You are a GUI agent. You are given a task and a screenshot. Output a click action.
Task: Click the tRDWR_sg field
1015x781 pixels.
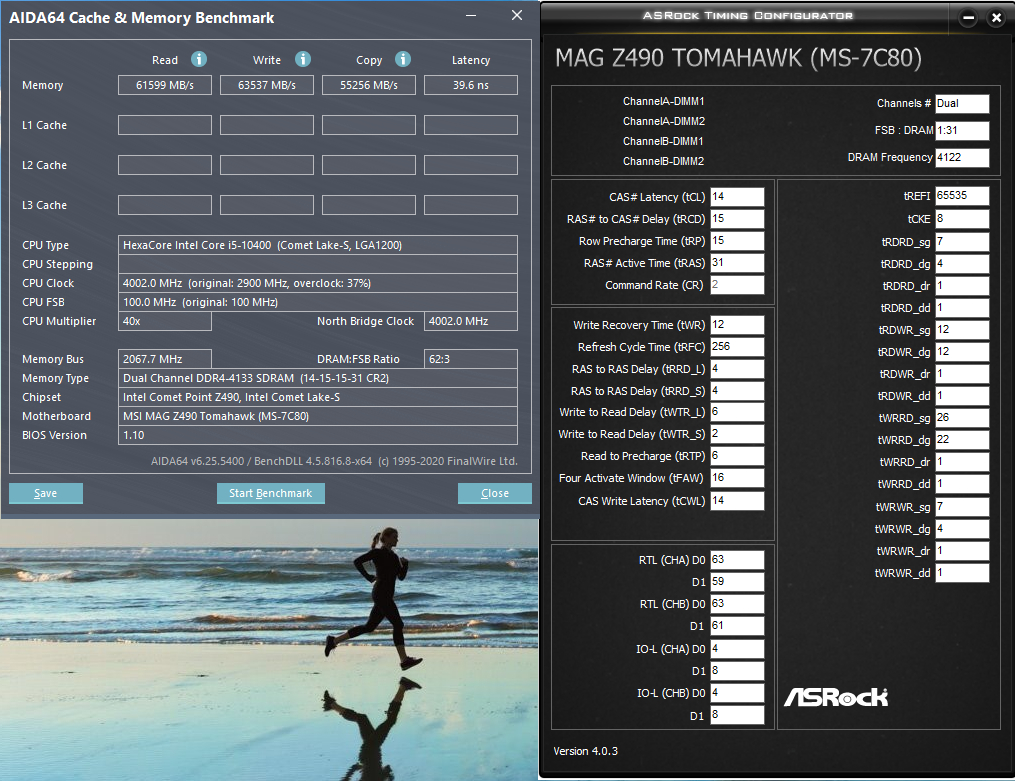[962, 330]
